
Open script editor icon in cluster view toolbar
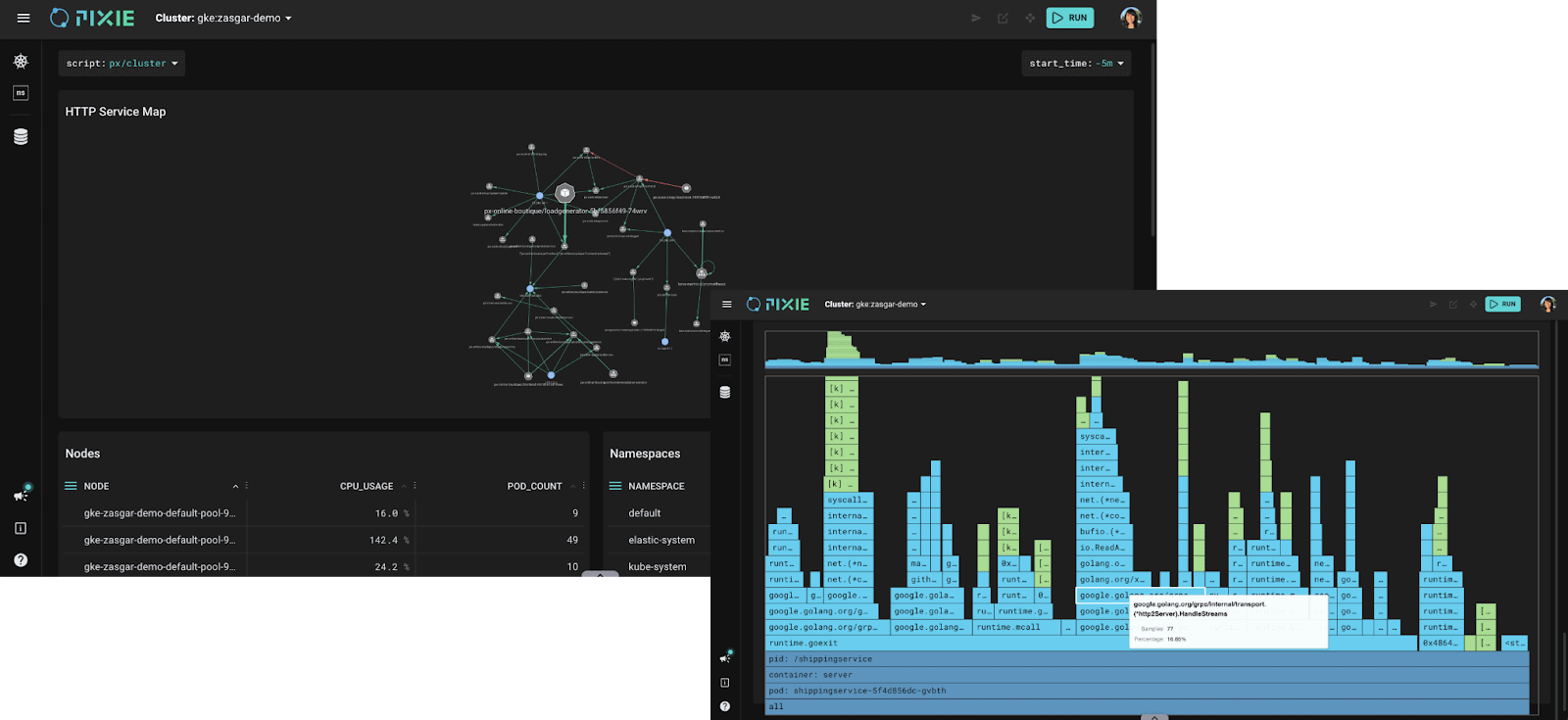[x=1003, y=18]
